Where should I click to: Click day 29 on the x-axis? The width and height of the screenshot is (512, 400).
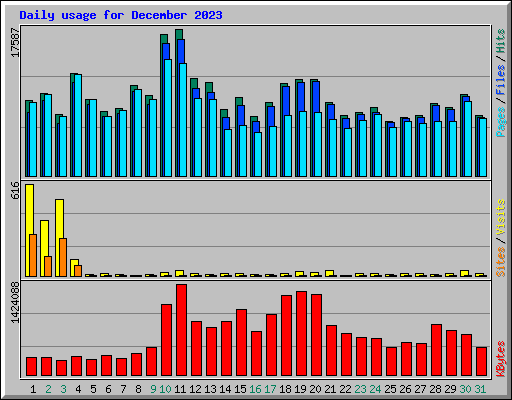tap(450, 389)
